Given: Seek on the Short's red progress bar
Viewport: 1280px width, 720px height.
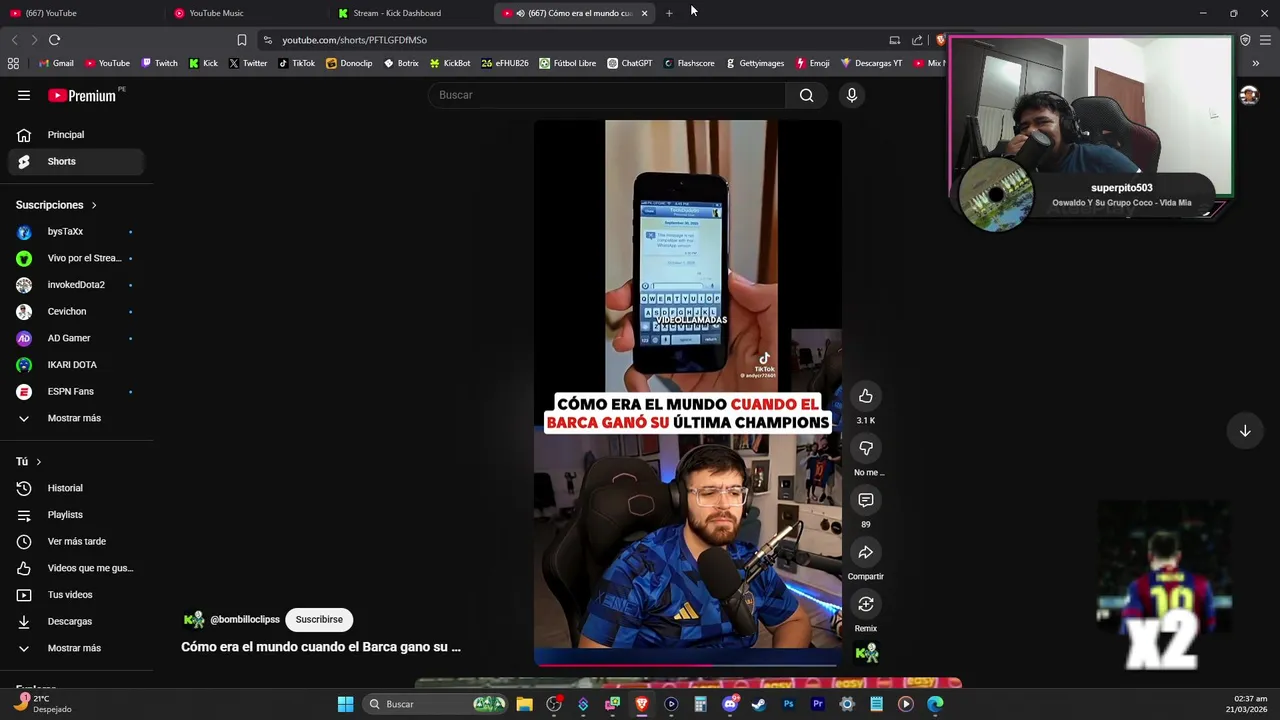Looking at the screenshot, I should pos(687,664).
